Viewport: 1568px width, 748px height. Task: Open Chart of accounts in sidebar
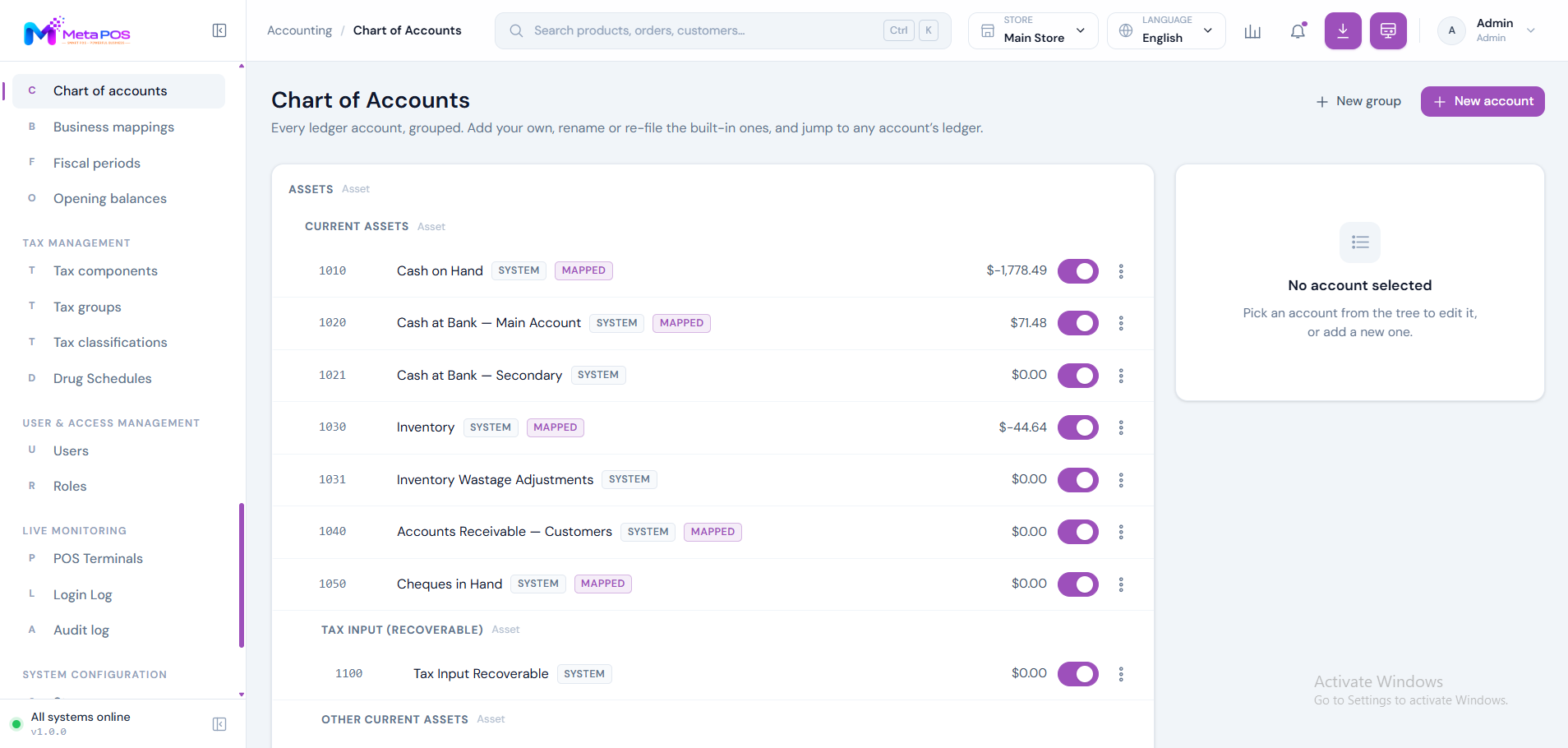pos(118,91)
